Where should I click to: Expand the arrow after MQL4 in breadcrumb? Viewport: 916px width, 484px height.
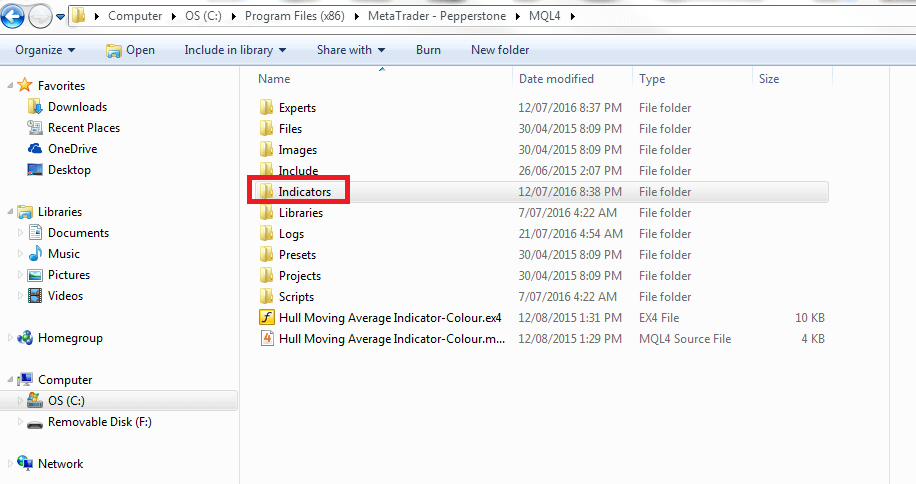click(x=572, y=16)
